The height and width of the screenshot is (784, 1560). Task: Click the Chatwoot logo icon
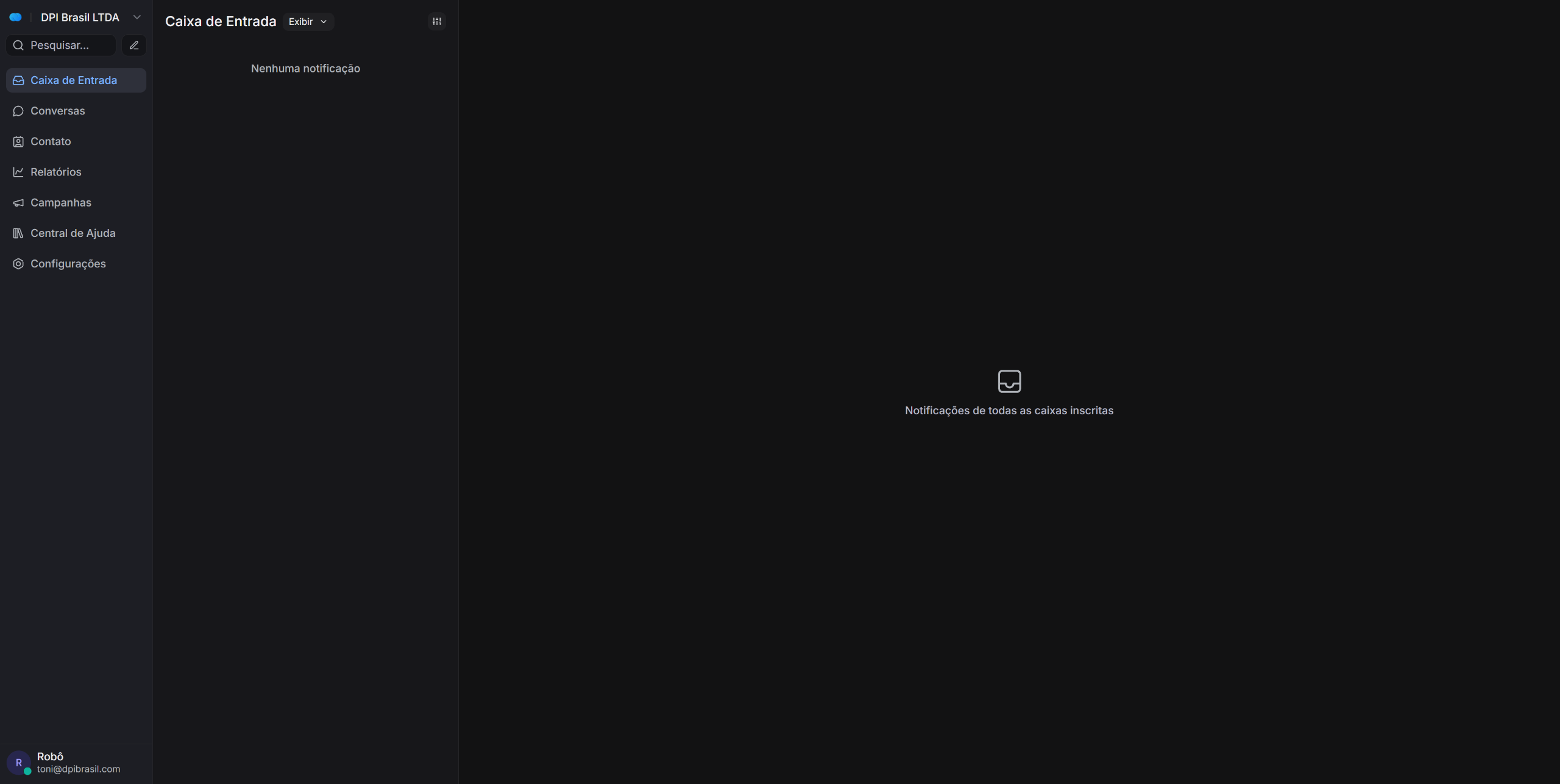click(16, 18)
